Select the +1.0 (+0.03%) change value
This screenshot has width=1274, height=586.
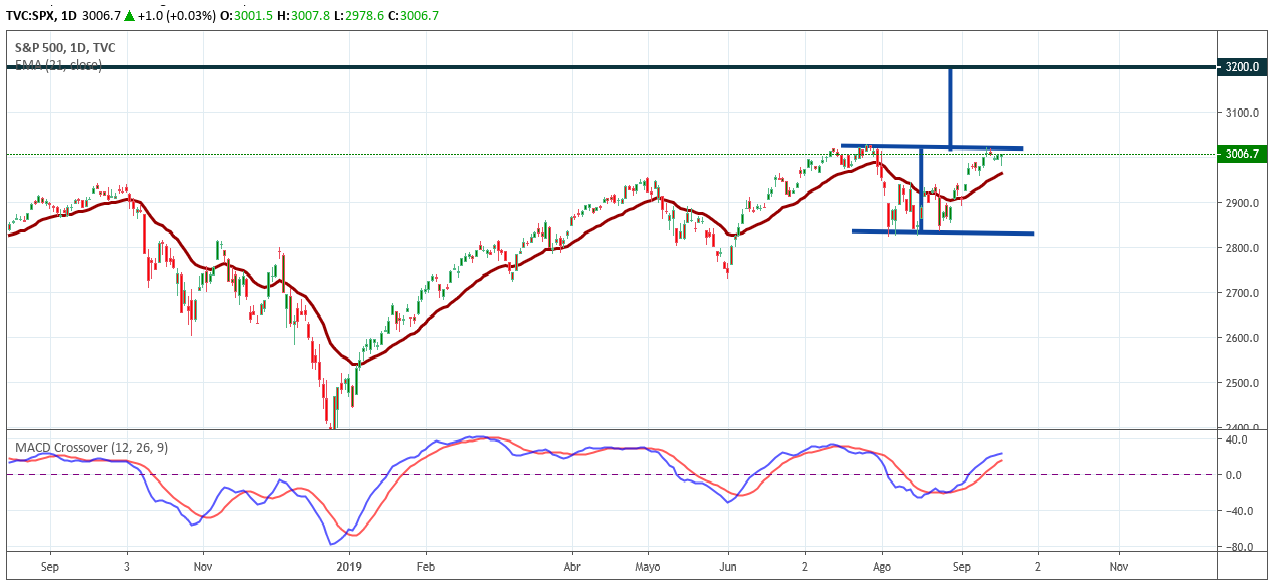coord(177,16)
